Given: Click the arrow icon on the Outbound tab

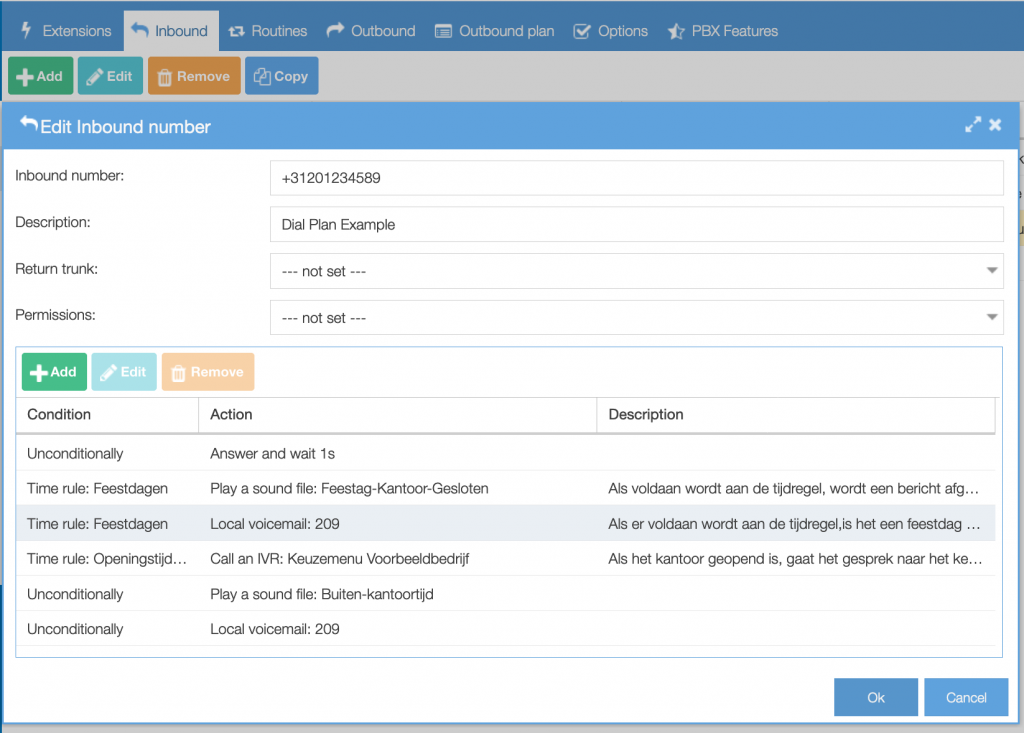Looking at the screenshot, I should click(x=335, y=30).
